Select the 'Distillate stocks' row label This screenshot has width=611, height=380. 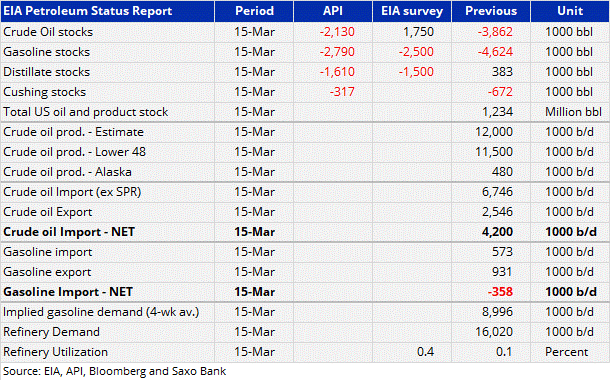[x=46, y=72]
